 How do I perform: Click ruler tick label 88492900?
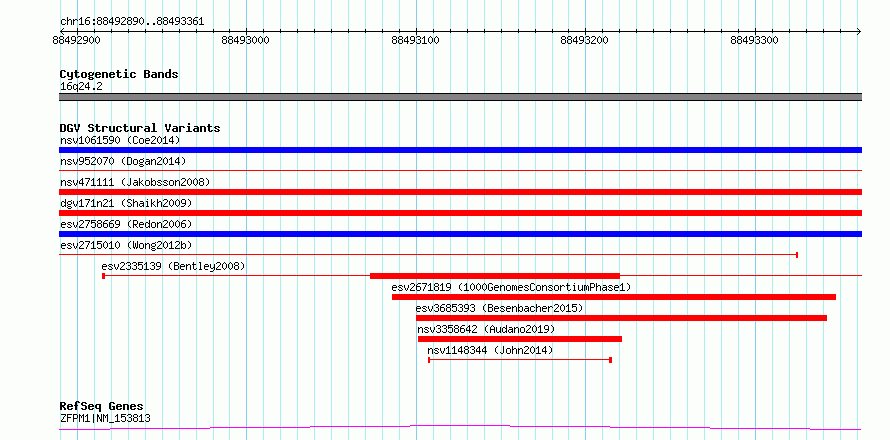(x=76, y=41)
